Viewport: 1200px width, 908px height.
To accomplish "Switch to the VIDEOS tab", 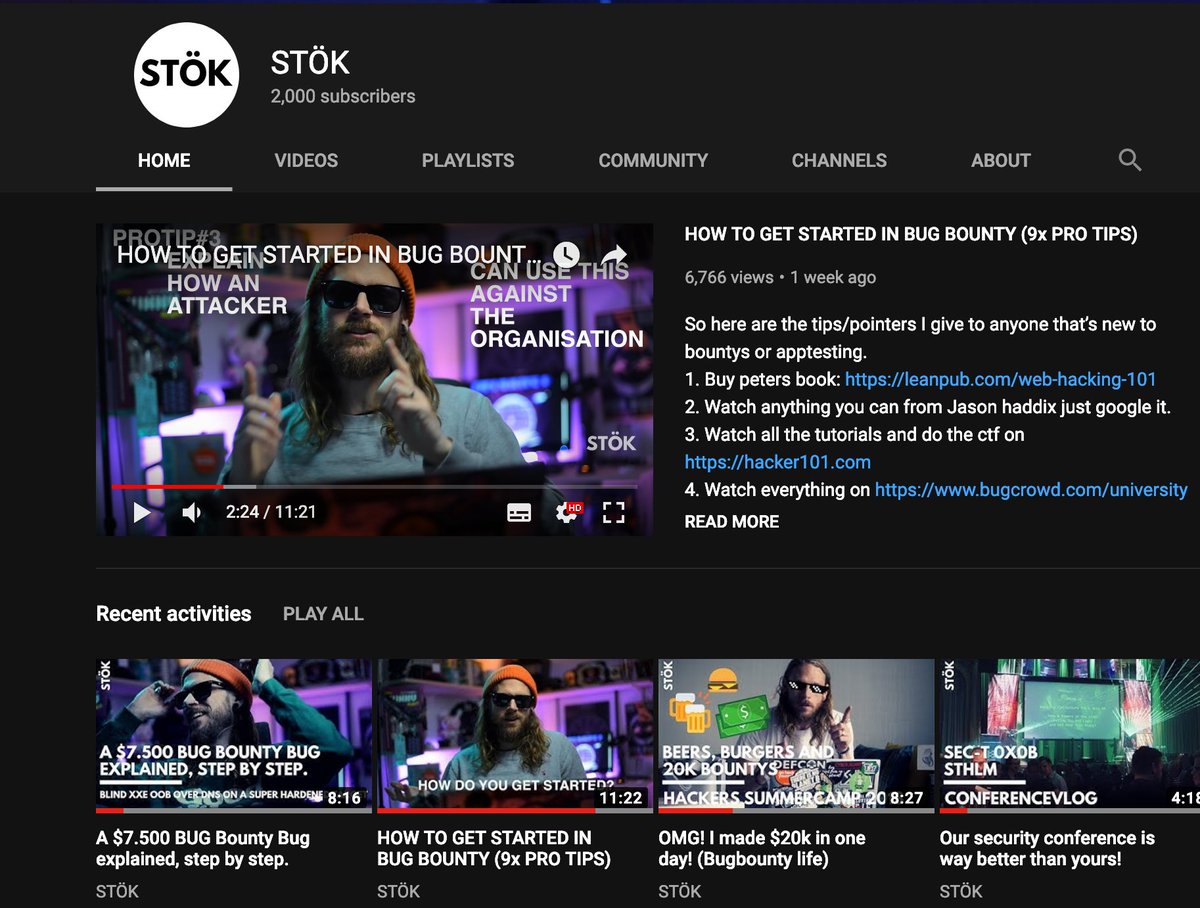I will [x=306, y=160].
